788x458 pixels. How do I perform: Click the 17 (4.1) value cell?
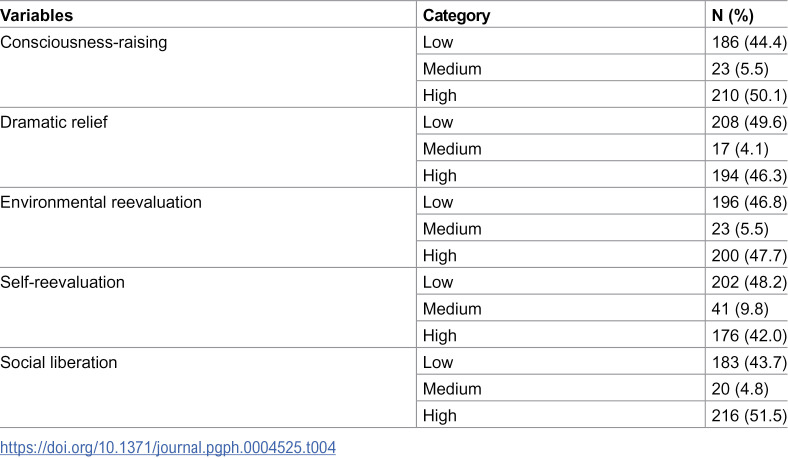pyautogui.click(x=740, y=149)
